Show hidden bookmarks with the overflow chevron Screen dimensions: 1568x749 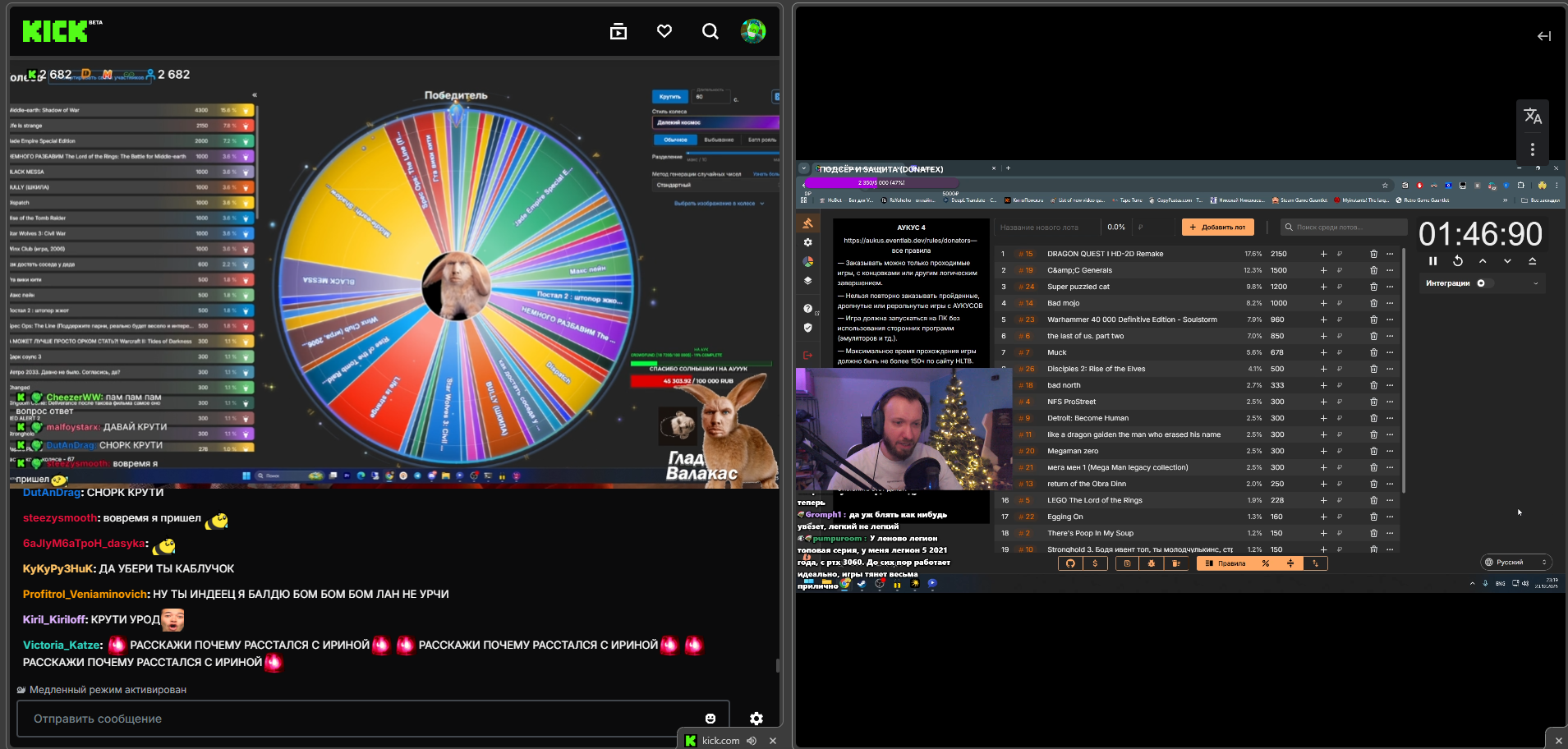pyautogui.click(x=1505, y=200)
